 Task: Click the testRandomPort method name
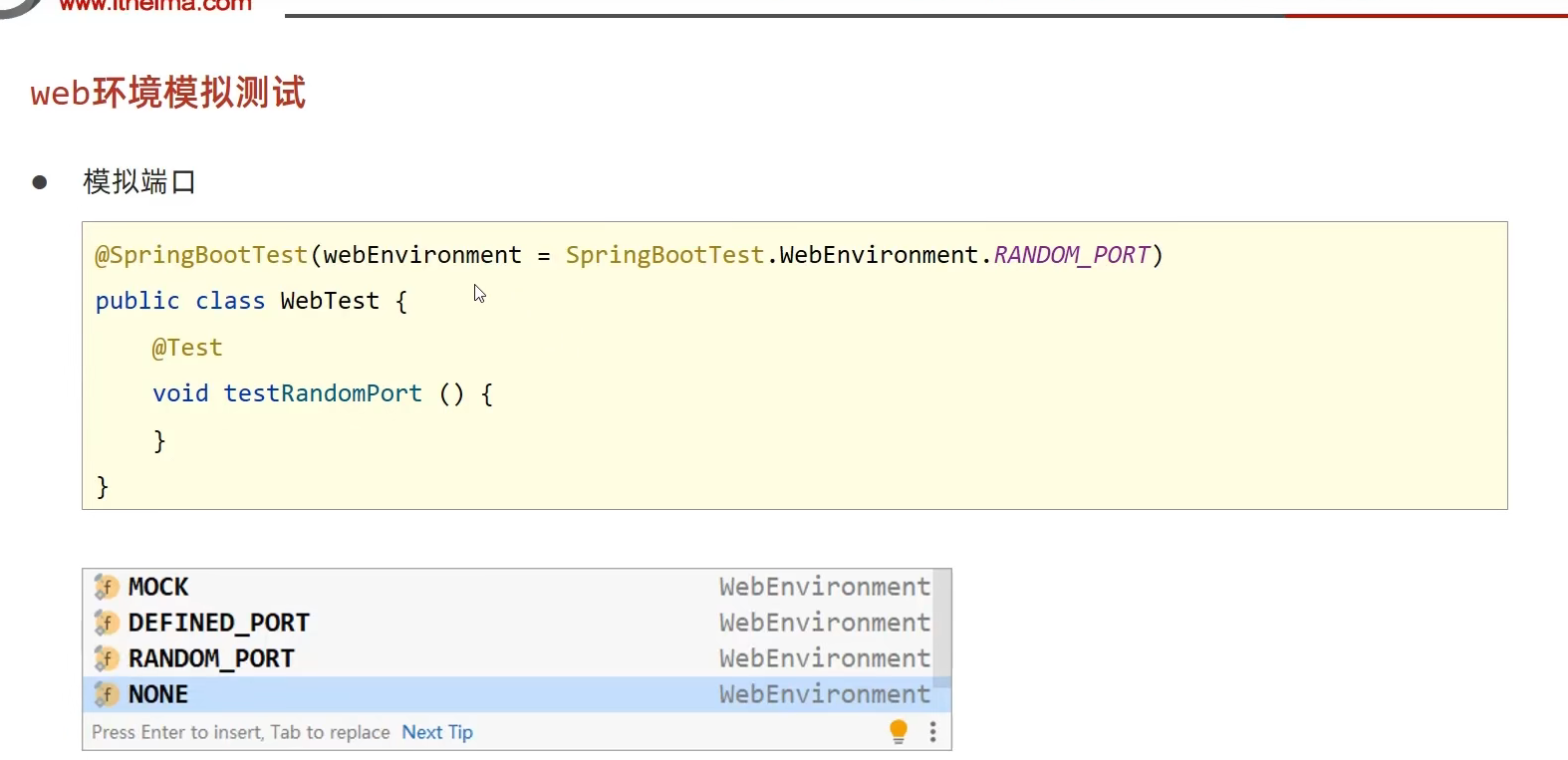point(323,393)
